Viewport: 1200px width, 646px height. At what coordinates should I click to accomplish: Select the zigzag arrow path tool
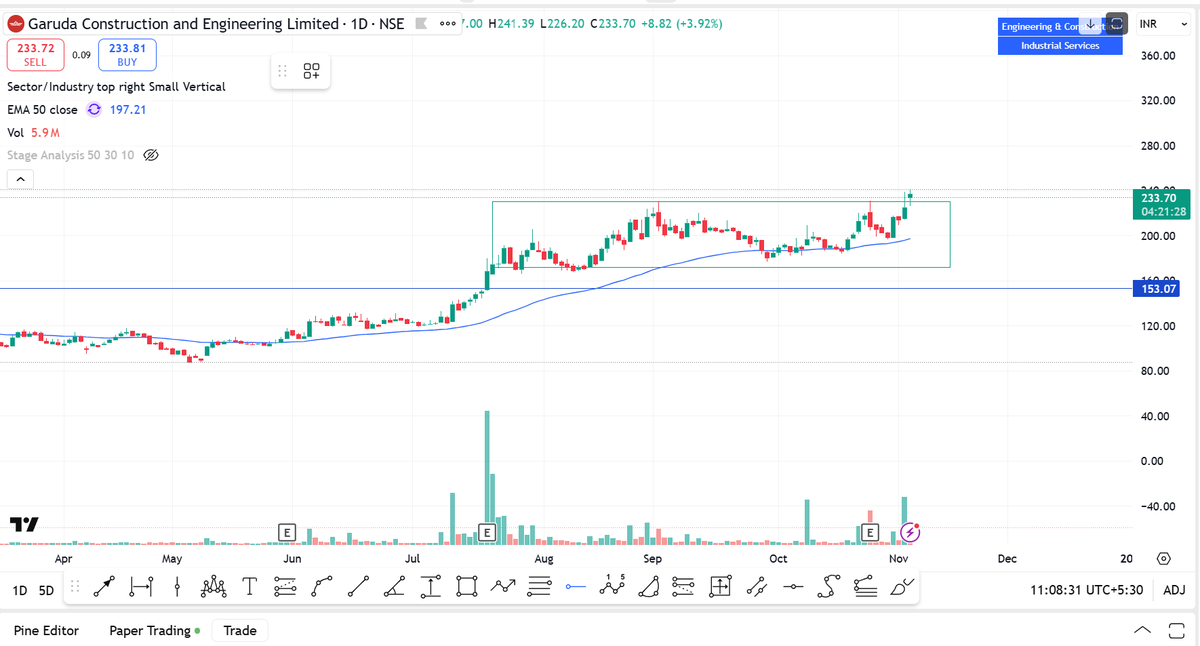tap(503, 587)
